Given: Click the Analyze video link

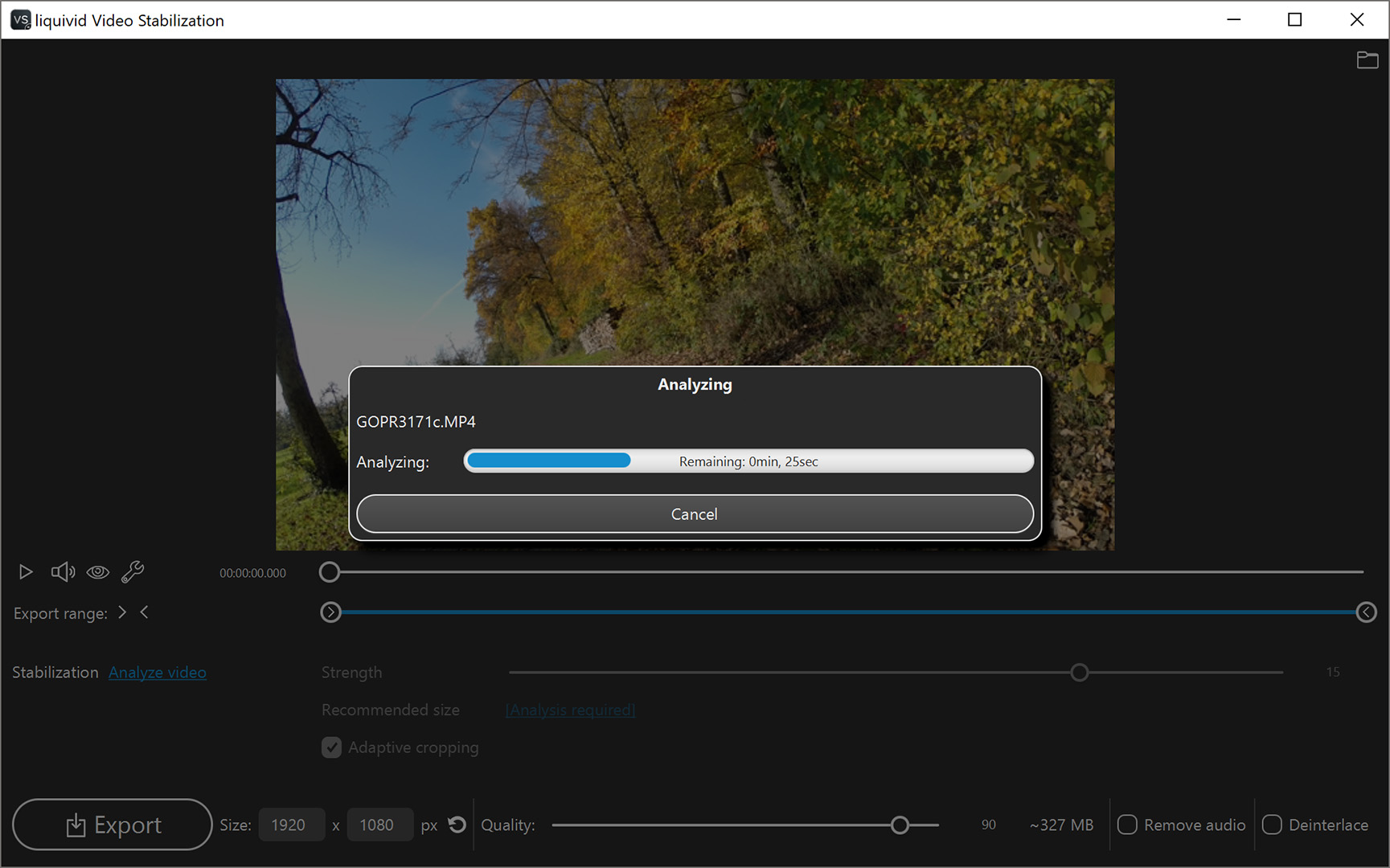Looking at the screenshot, I should coord(157,672).
